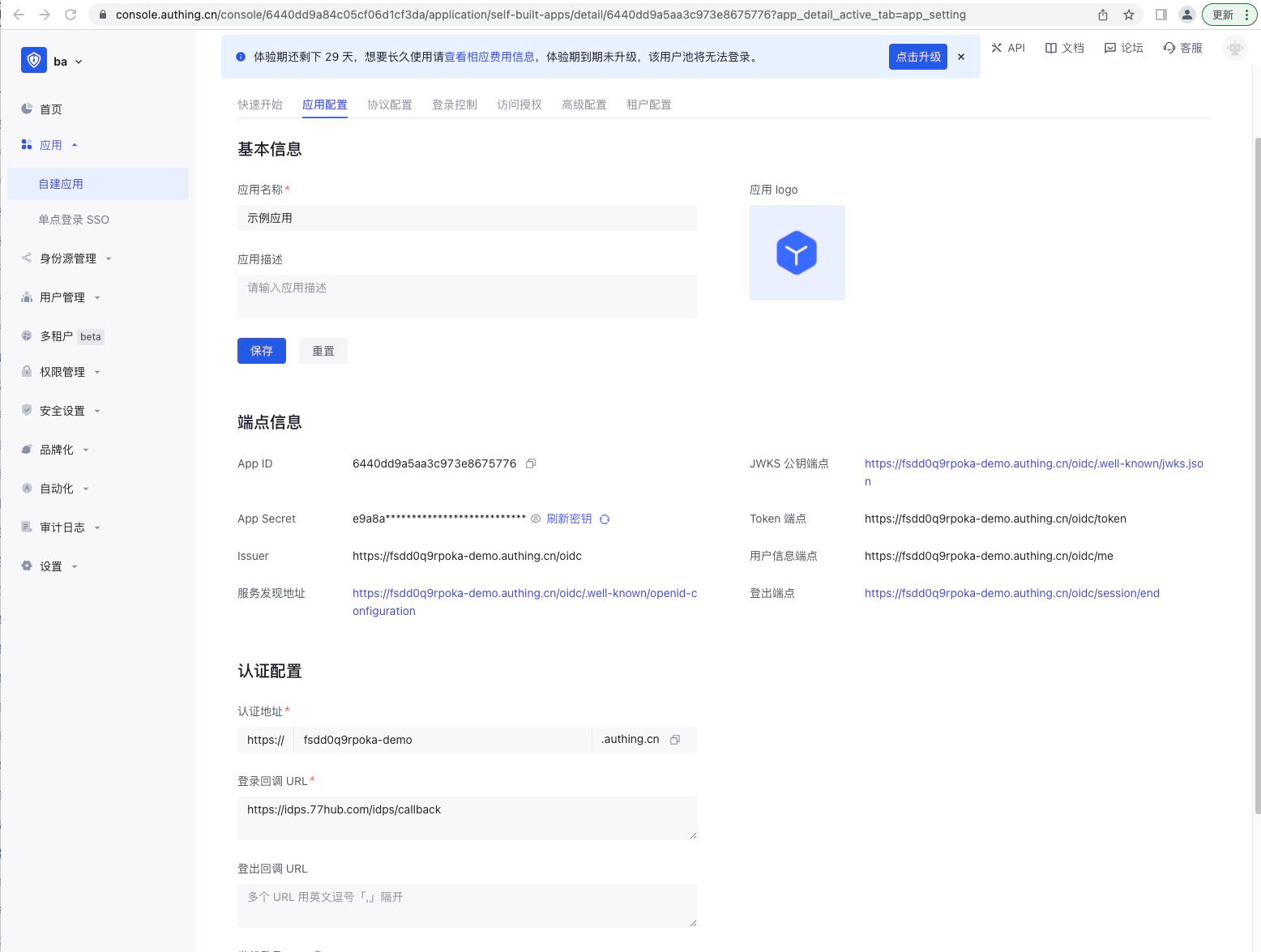Screen dimensions: 1261x952
Task: Click the 应用名称 input field
Action: 467,218
